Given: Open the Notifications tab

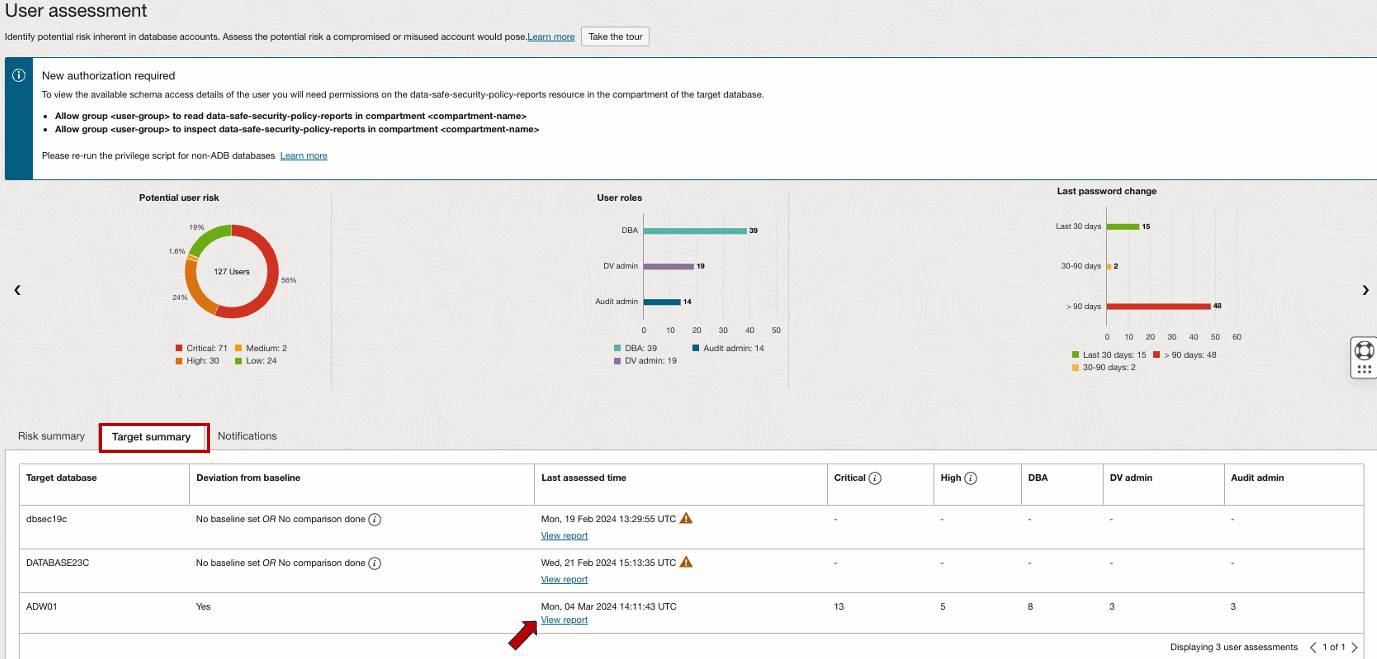Looking at the screenshot, I should pyautogui.click(x=247, y=436).
